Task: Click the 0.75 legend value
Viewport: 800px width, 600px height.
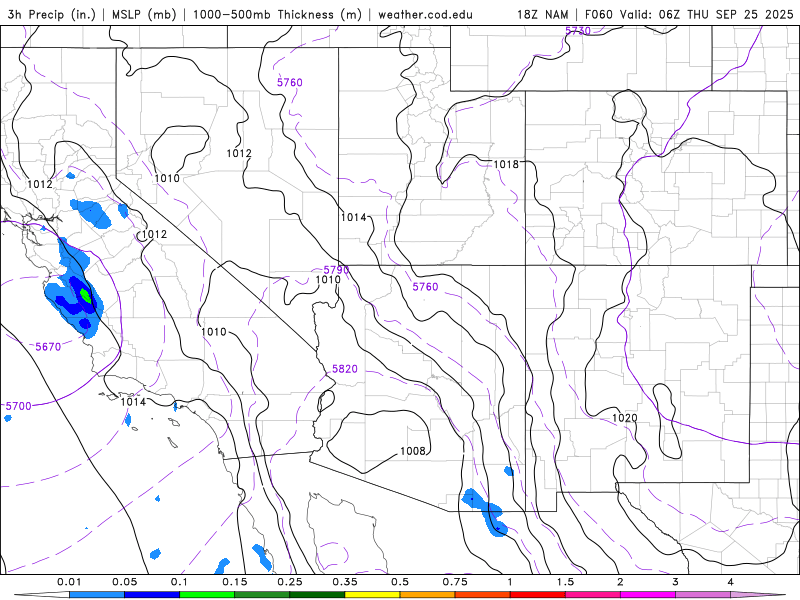Action: (455, 582)
